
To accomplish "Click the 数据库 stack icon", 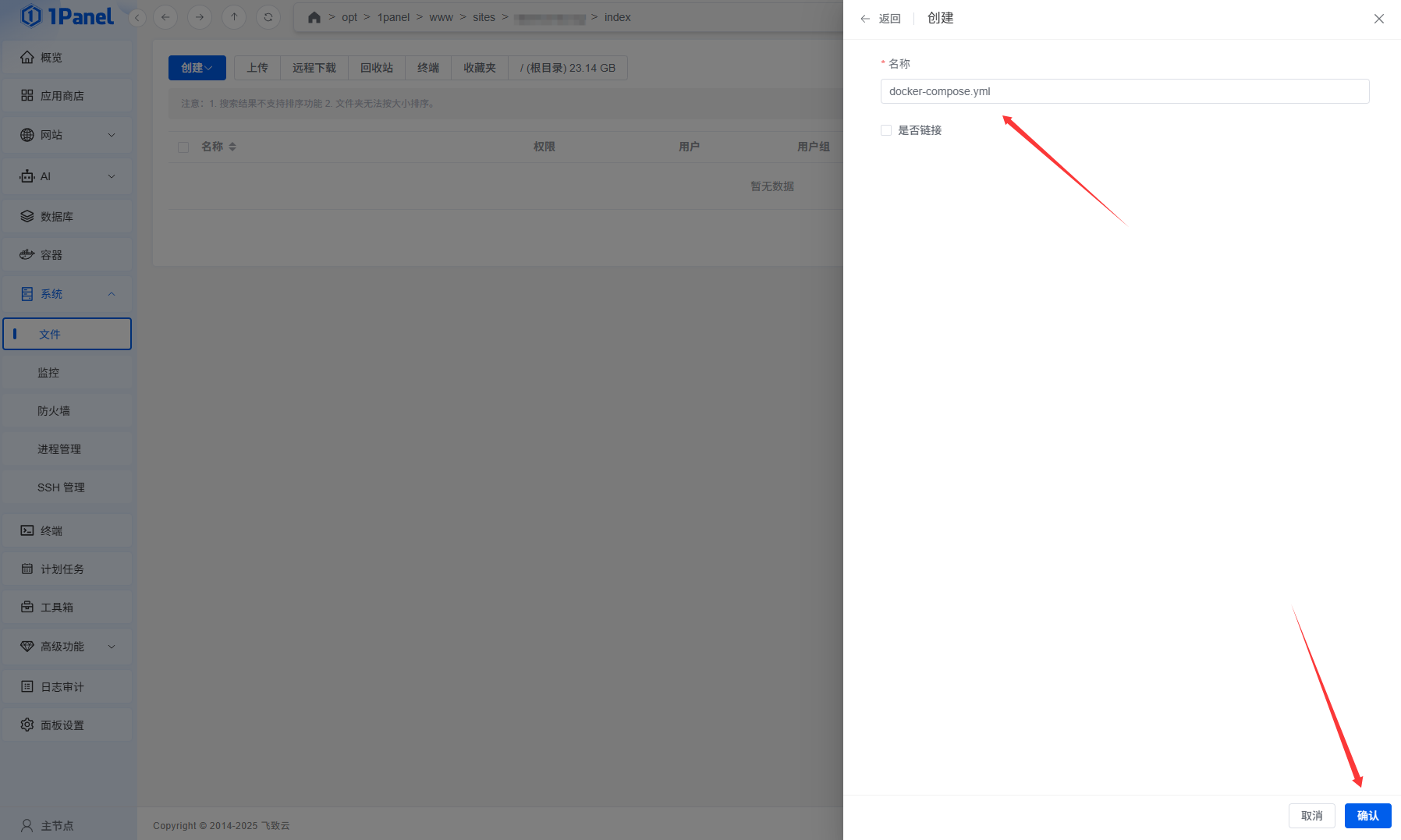I will (27, 216).
